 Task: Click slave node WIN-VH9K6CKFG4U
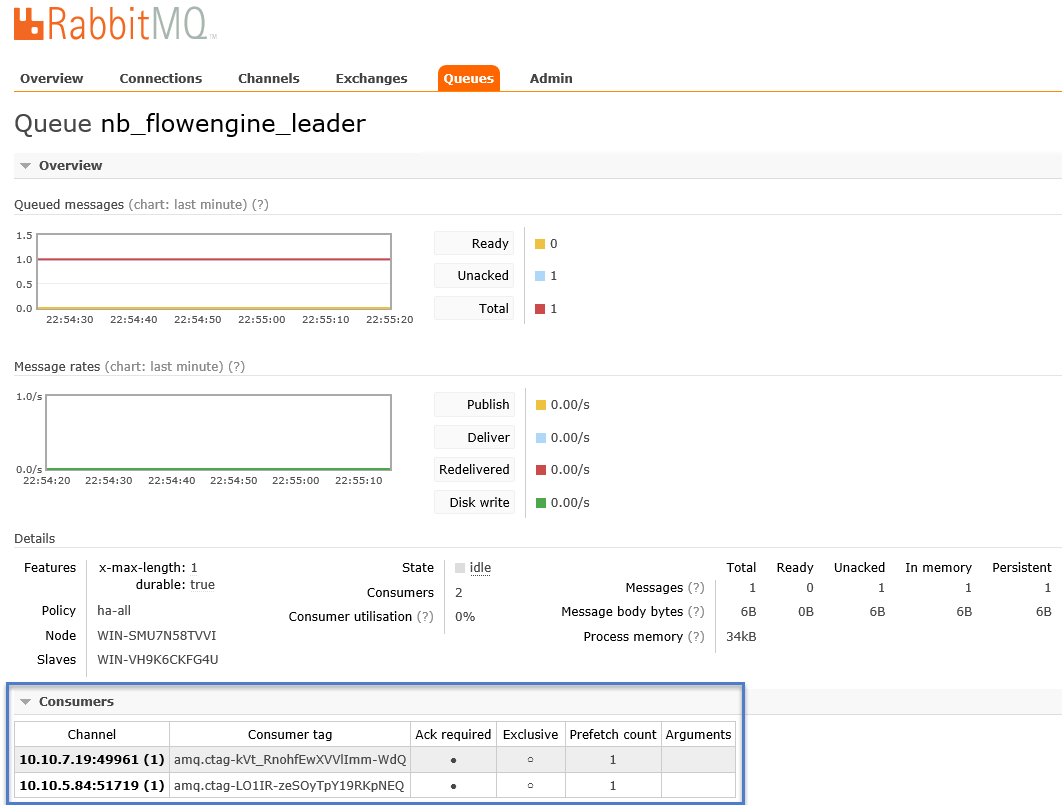pos(158,660)
